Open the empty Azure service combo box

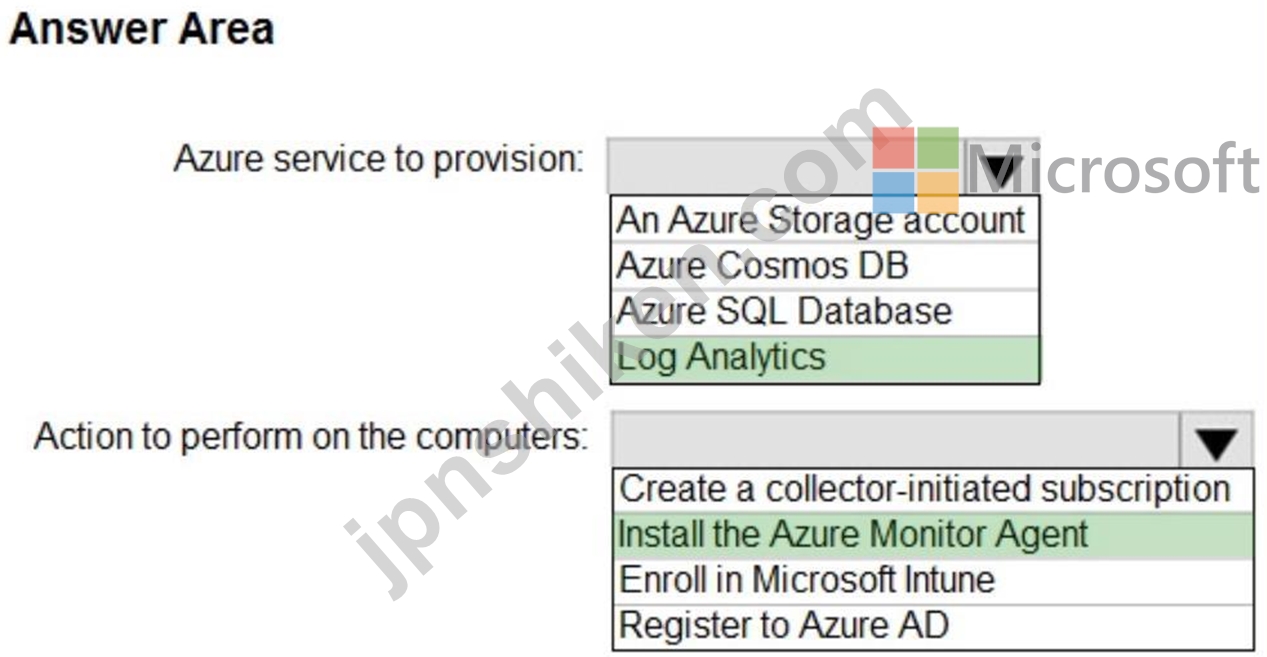coord(825,167)
